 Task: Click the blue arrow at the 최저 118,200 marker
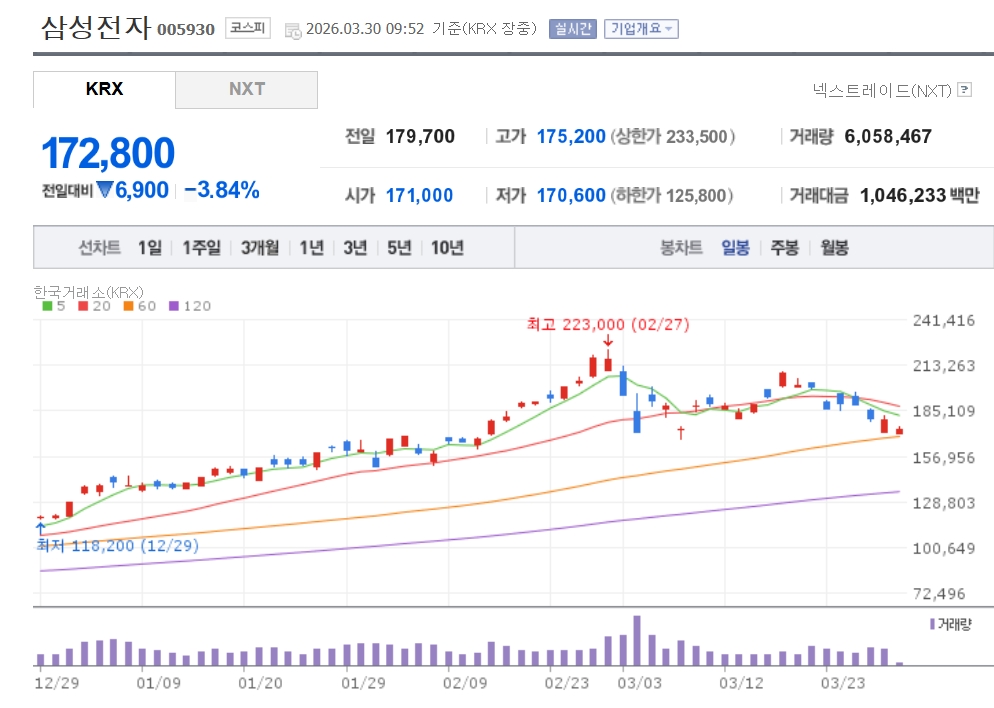(40, 528)
